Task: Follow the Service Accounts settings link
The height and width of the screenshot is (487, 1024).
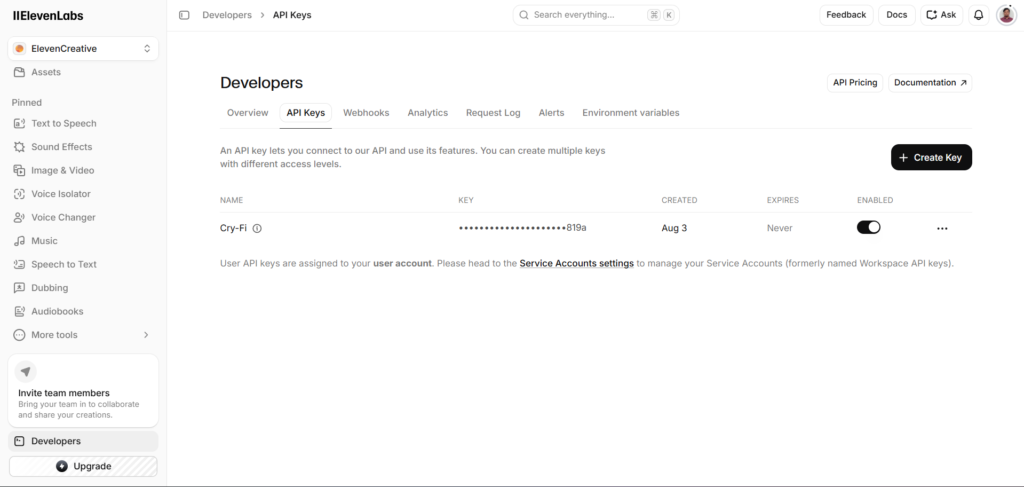Action: [577, 264]
